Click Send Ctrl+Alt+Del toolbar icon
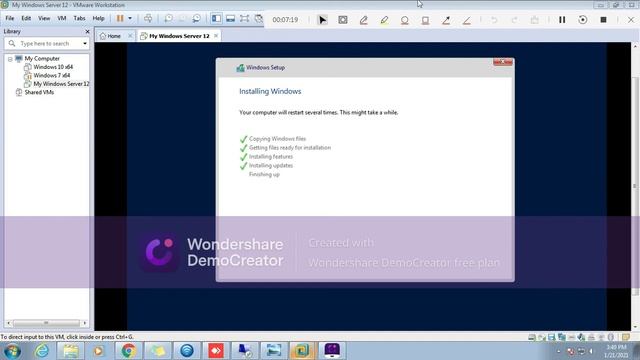The image size is (640, 360). [148, 18]
